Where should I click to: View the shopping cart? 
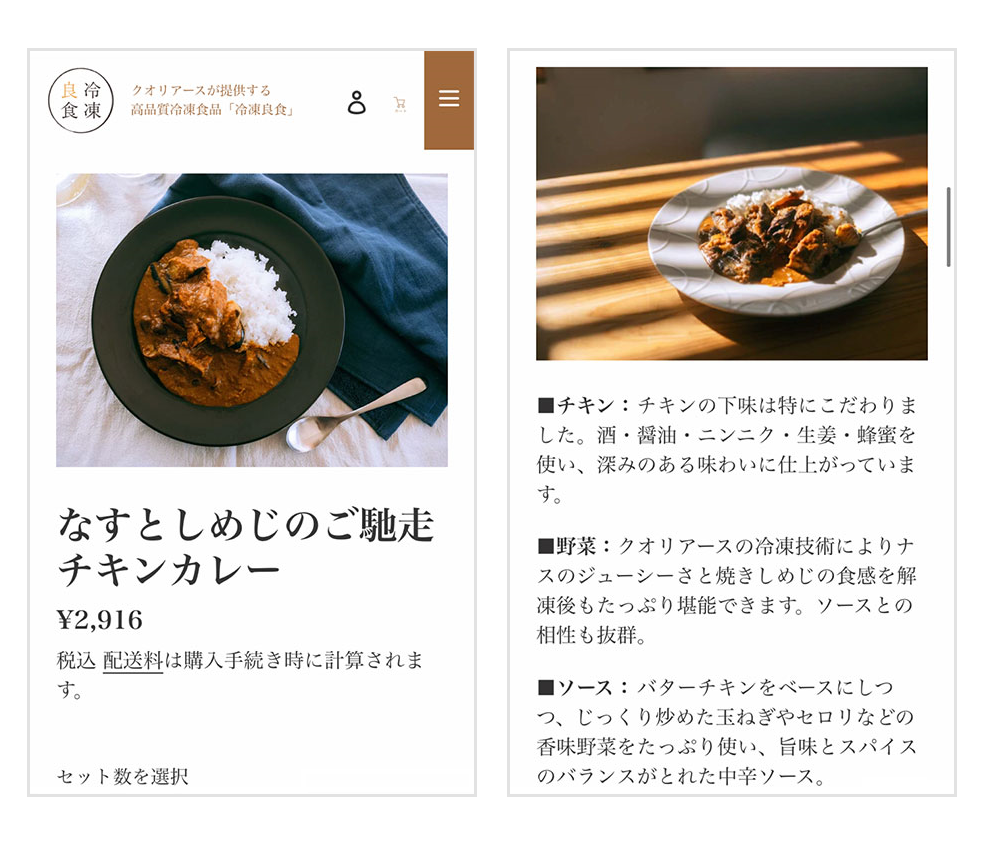coord(400,104)
